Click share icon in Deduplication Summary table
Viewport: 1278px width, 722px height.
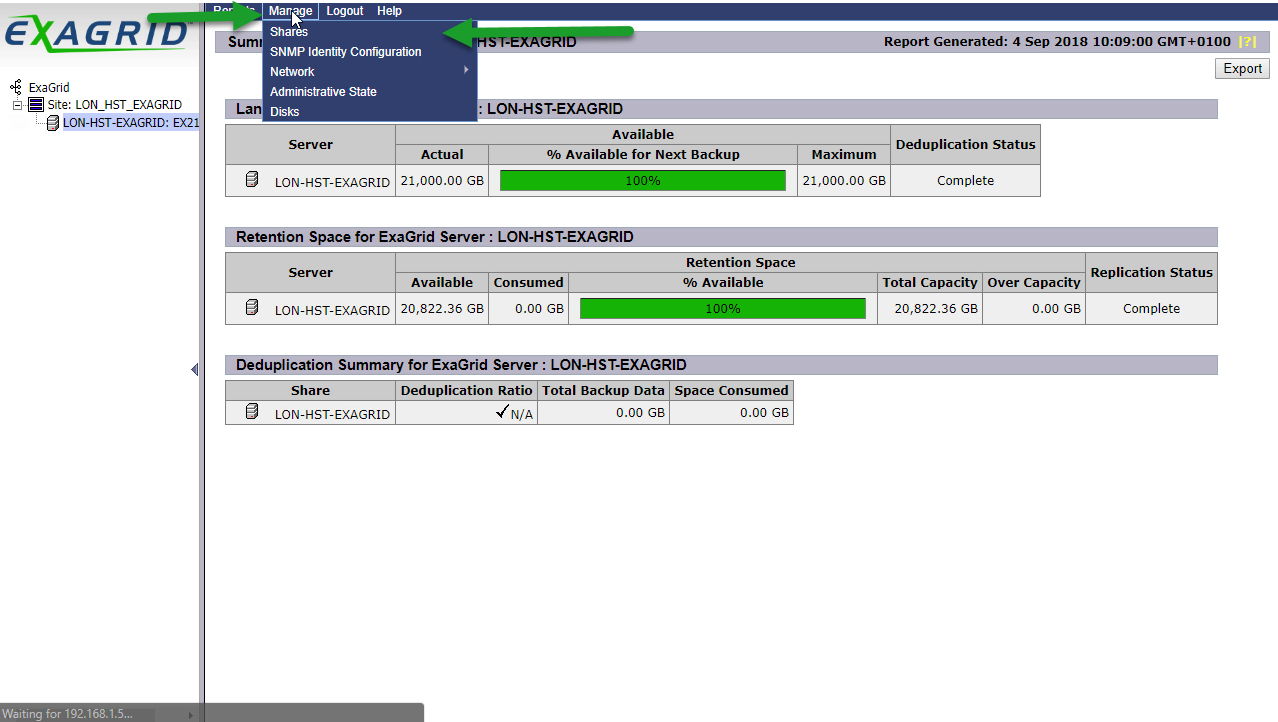252,411
